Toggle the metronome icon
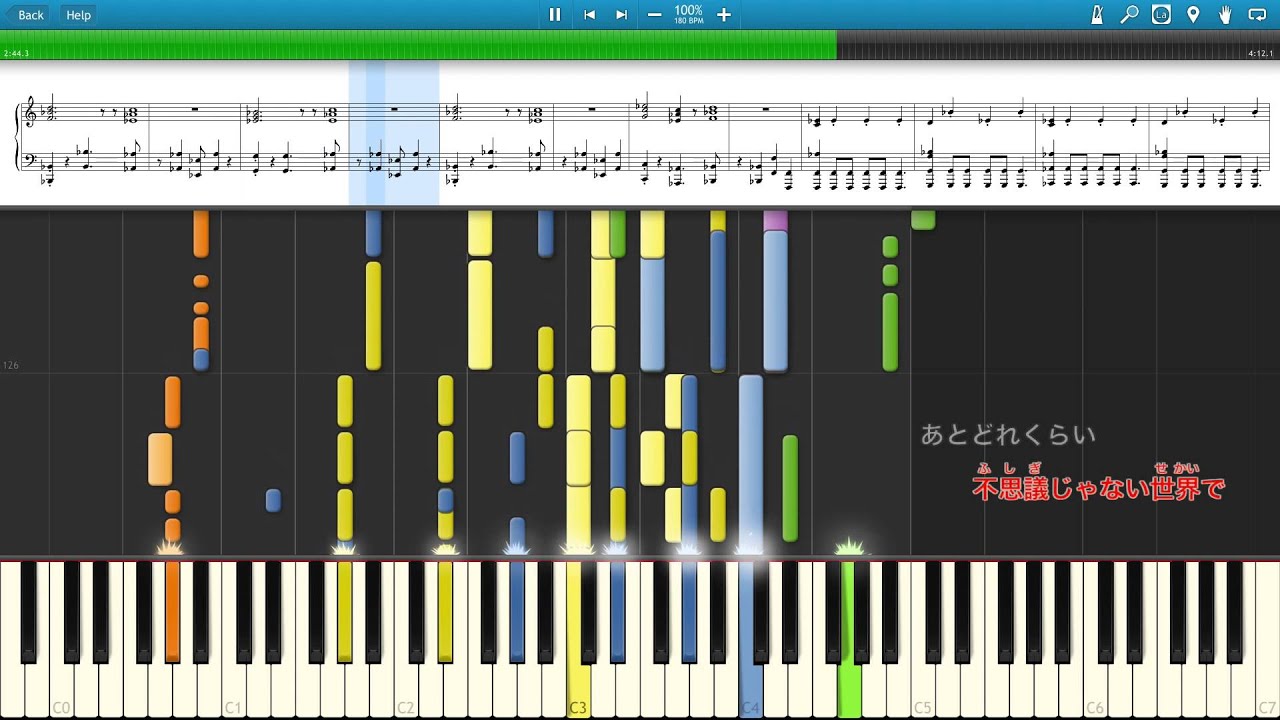1280x720 pixels. [1097, 15]
